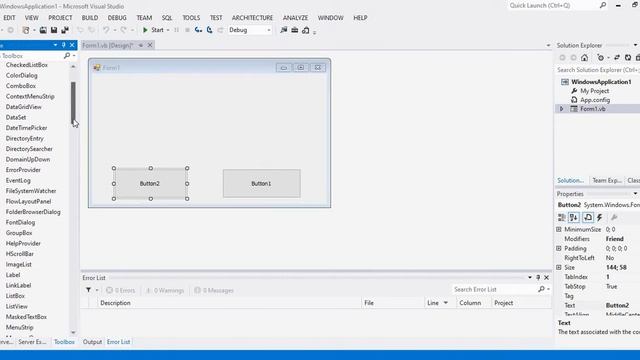
Task: Click the Undo arrow in toolbar
Action: click(106, 30)
